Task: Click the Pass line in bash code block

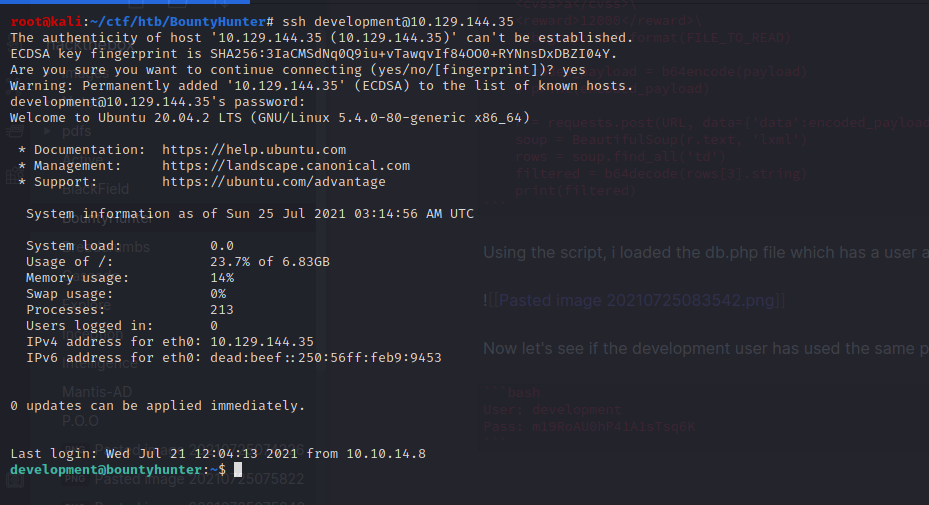Action: pos(589,426)
